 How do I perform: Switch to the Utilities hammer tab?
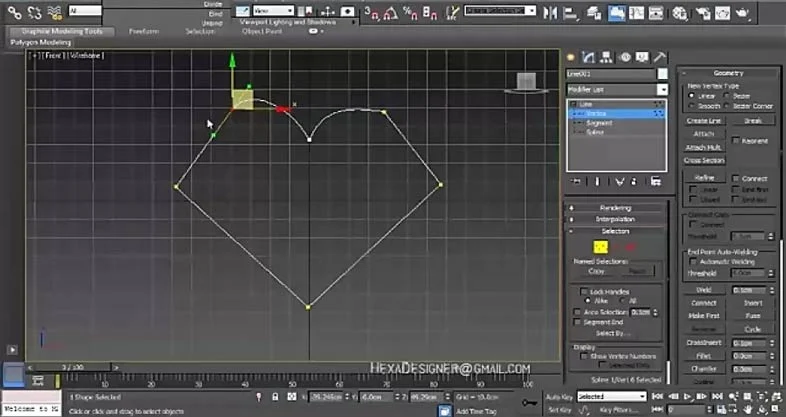pos(660,57)
